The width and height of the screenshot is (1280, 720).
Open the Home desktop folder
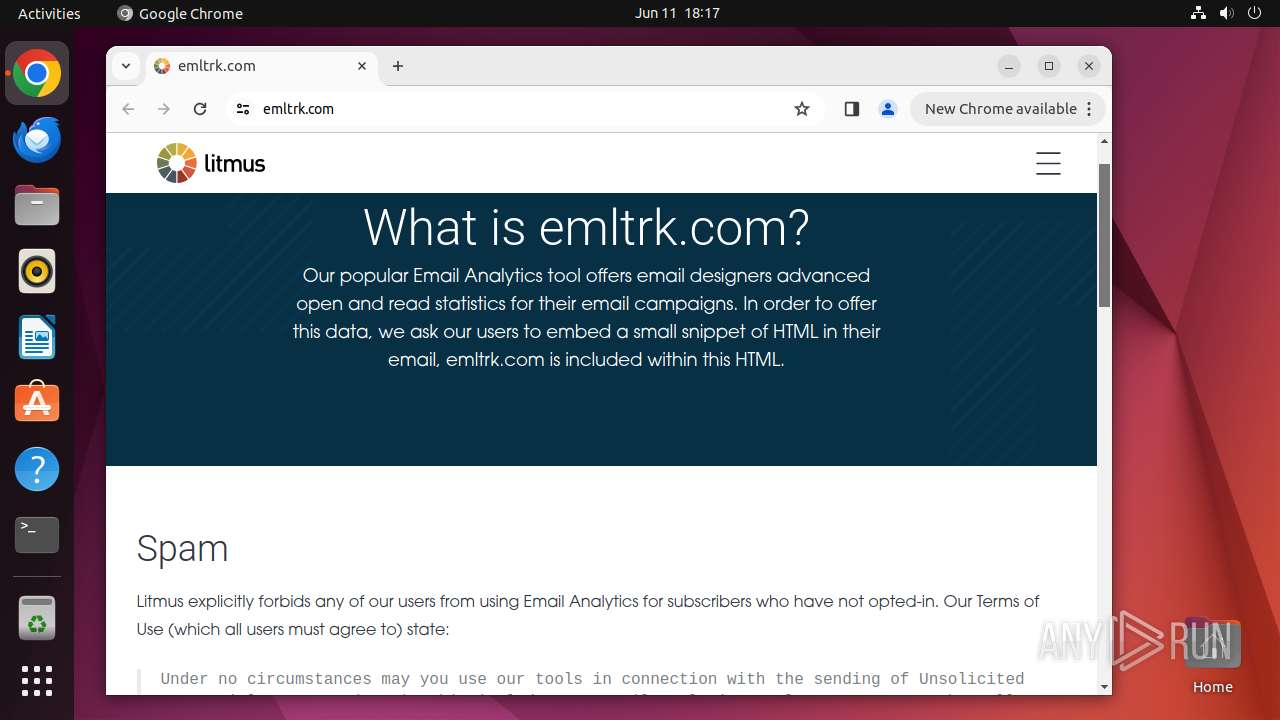click(1212, 656)
